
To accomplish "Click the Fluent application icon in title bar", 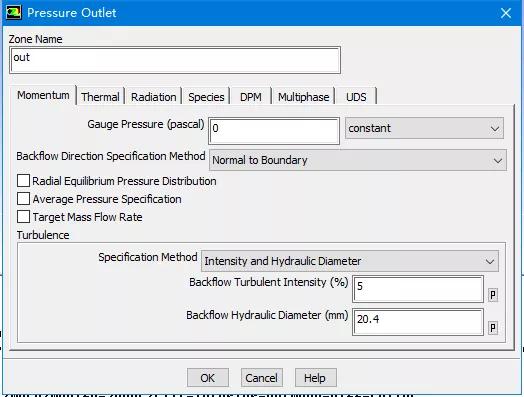I will point(13,13).
